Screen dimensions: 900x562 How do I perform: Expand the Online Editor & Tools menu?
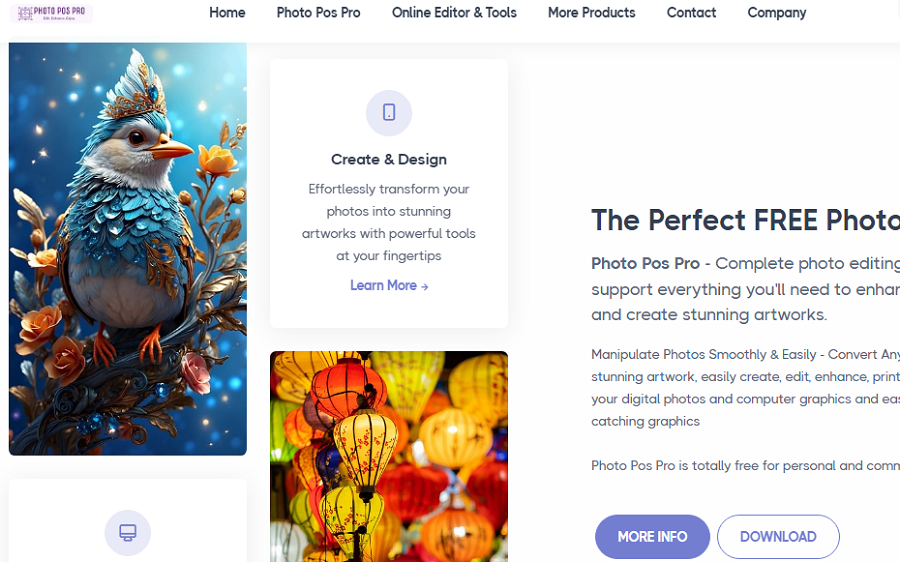click(x=454, y=13)
